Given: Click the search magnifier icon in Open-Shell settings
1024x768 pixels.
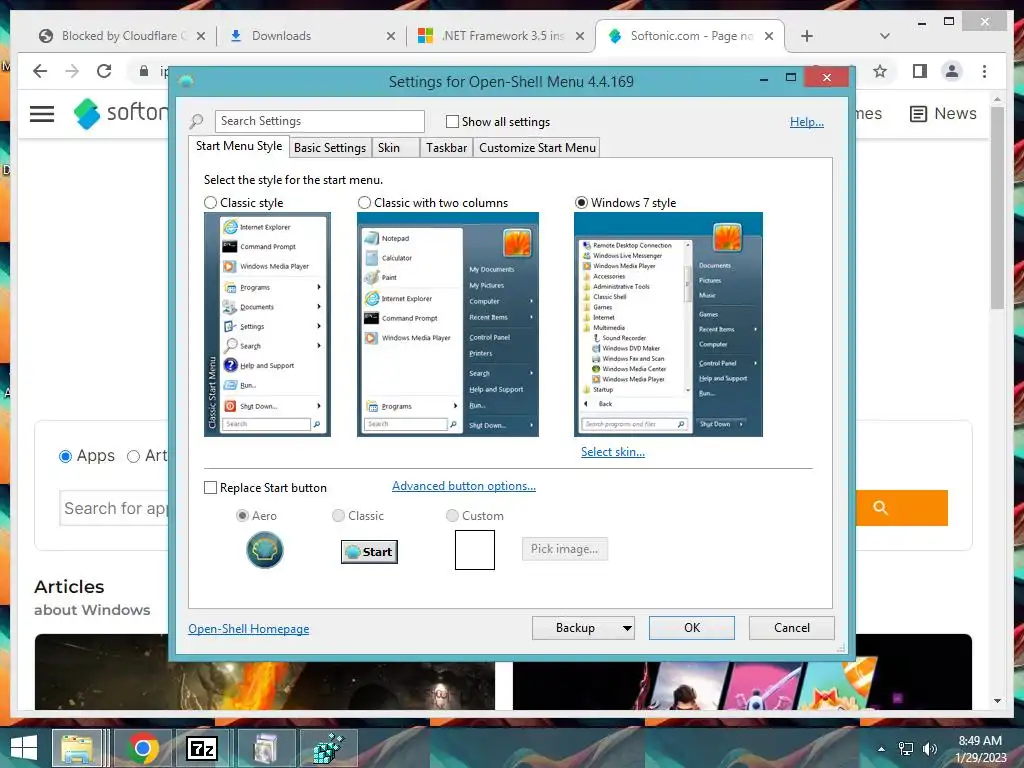Looking at the screenshot, I should coord(196,121).
